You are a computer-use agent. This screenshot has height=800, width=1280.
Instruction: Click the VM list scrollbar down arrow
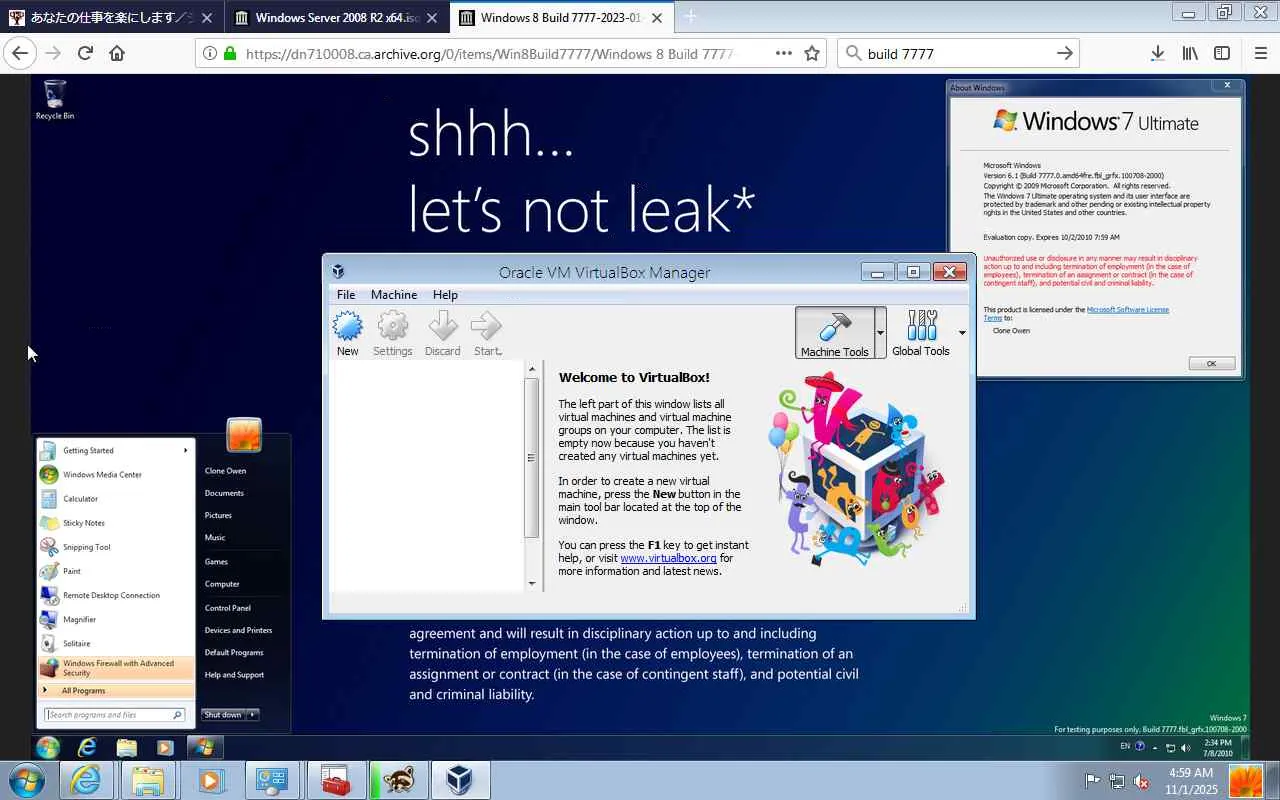(532, 583)
